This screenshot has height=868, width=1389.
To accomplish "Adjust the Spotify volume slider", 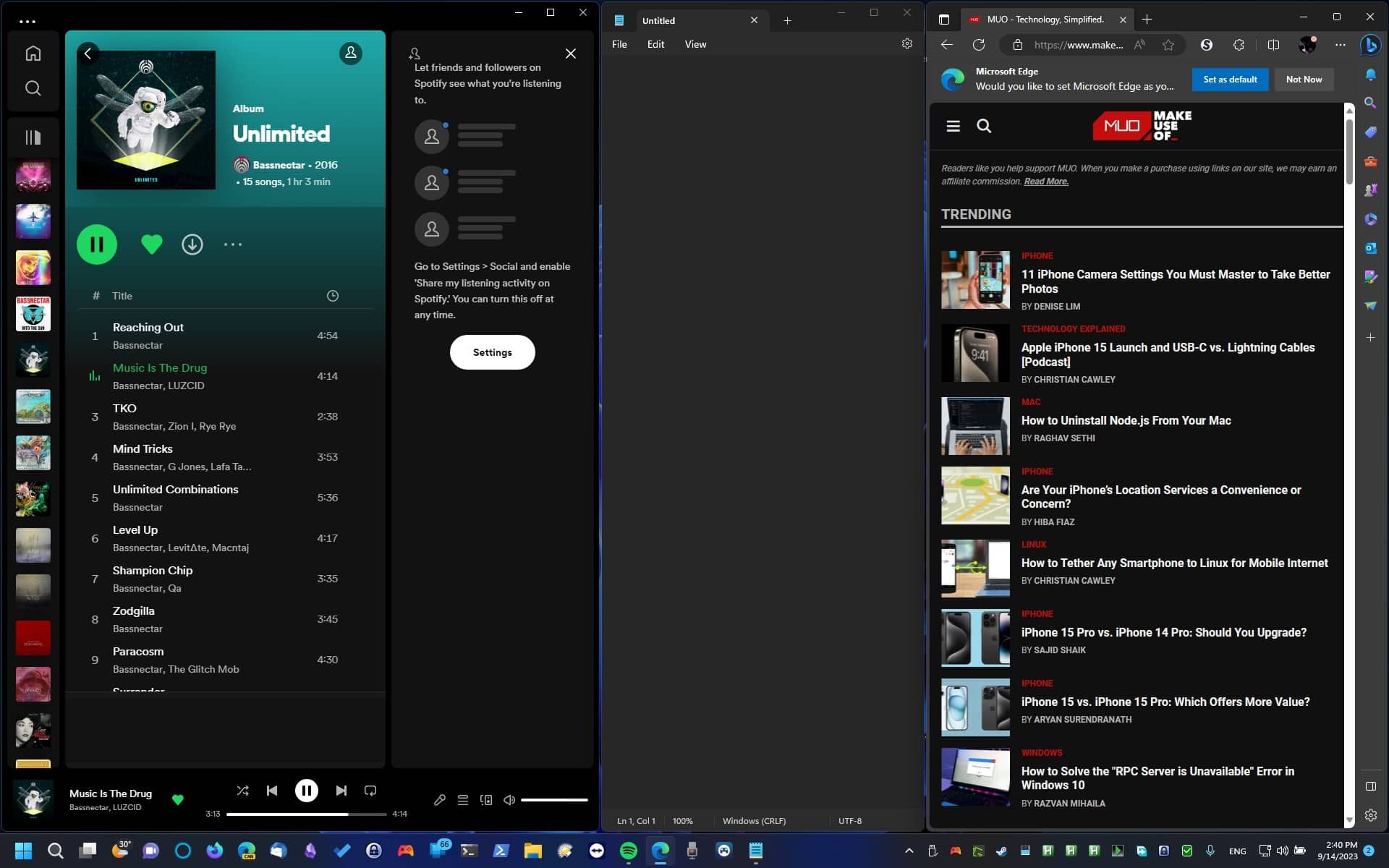I will click(554, 799).
